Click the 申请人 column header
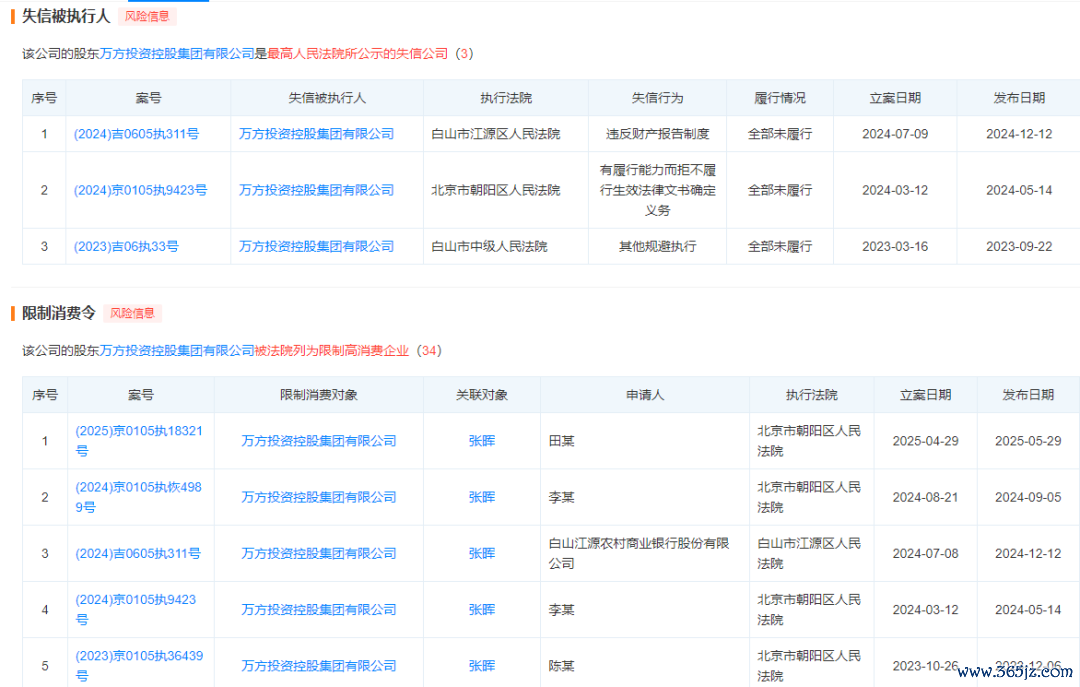This screenshot has height=687, width=1080. pyautogui.click(x=645, y=395)
